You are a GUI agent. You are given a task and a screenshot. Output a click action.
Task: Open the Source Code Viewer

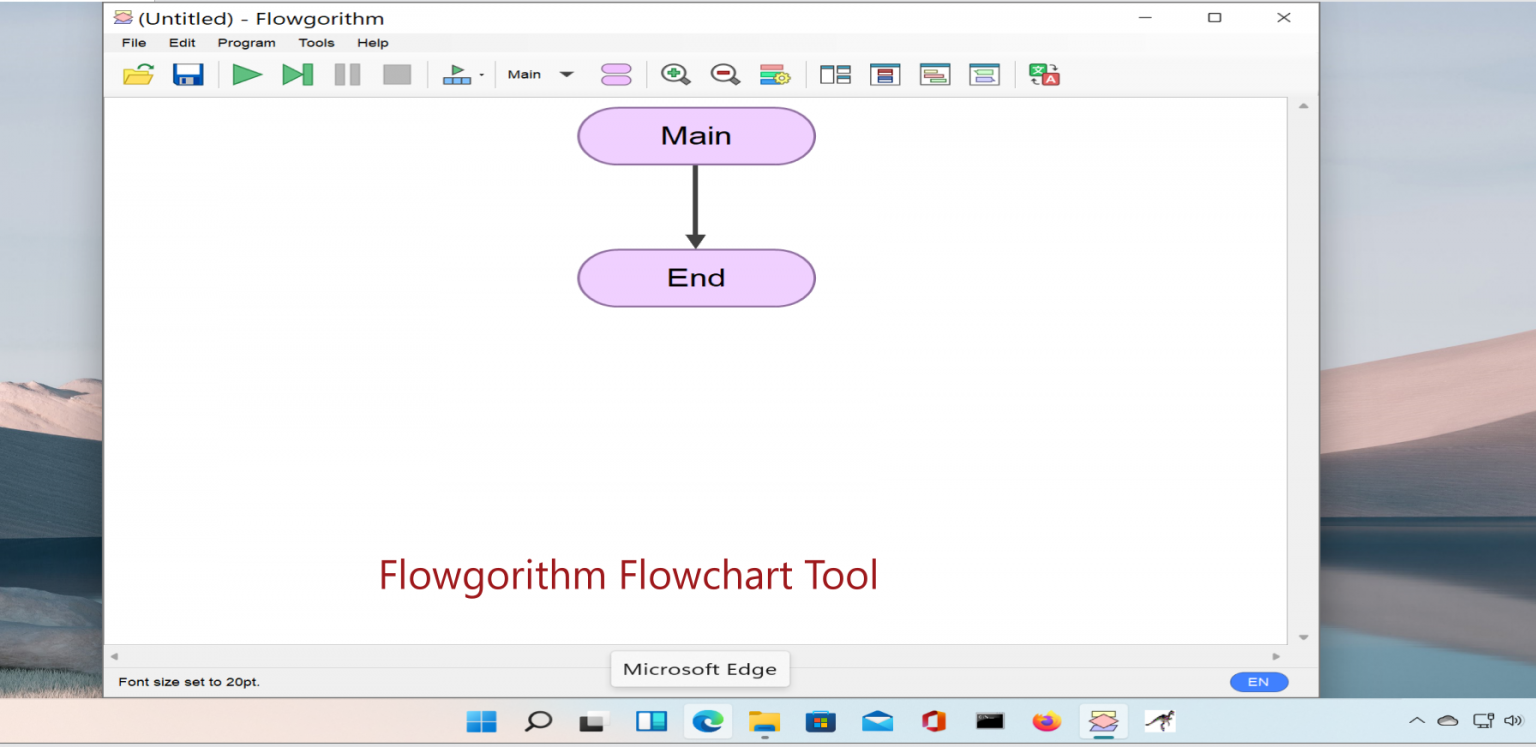pos(457,73)
